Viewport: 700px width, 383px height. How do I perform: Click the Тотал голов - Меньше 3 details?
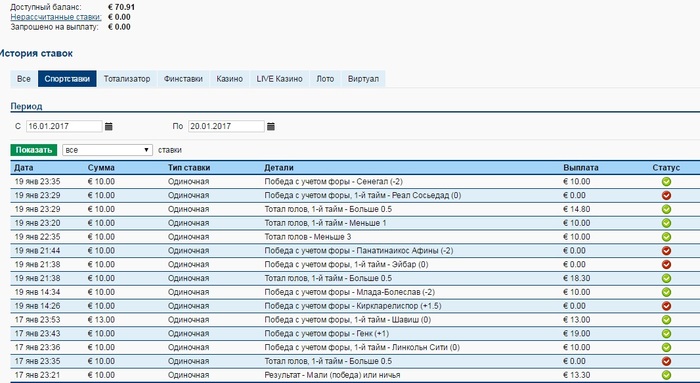(308, 237)
